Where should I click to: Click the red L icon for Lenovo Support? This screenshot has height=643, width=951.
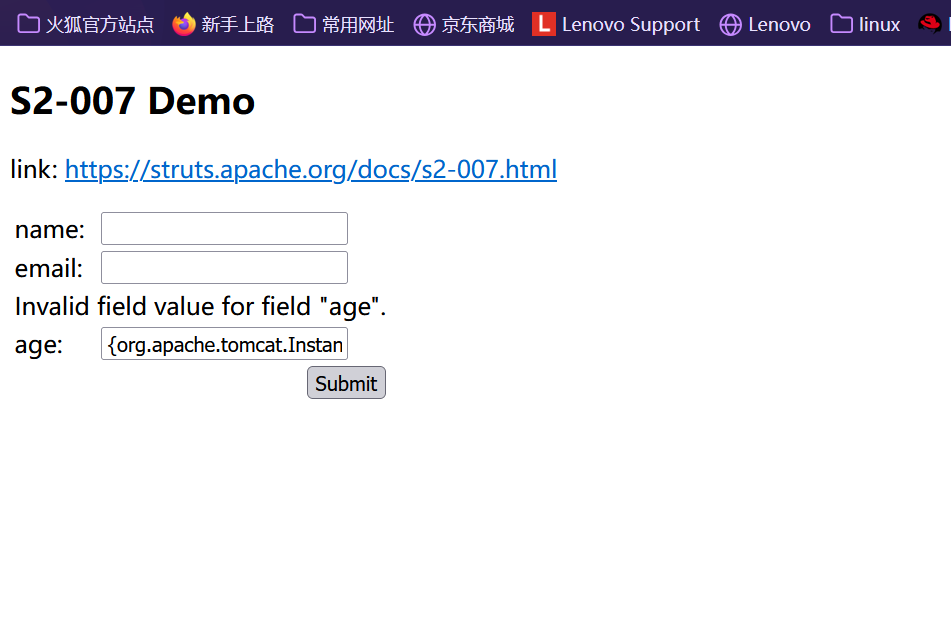tap(543, 24)
